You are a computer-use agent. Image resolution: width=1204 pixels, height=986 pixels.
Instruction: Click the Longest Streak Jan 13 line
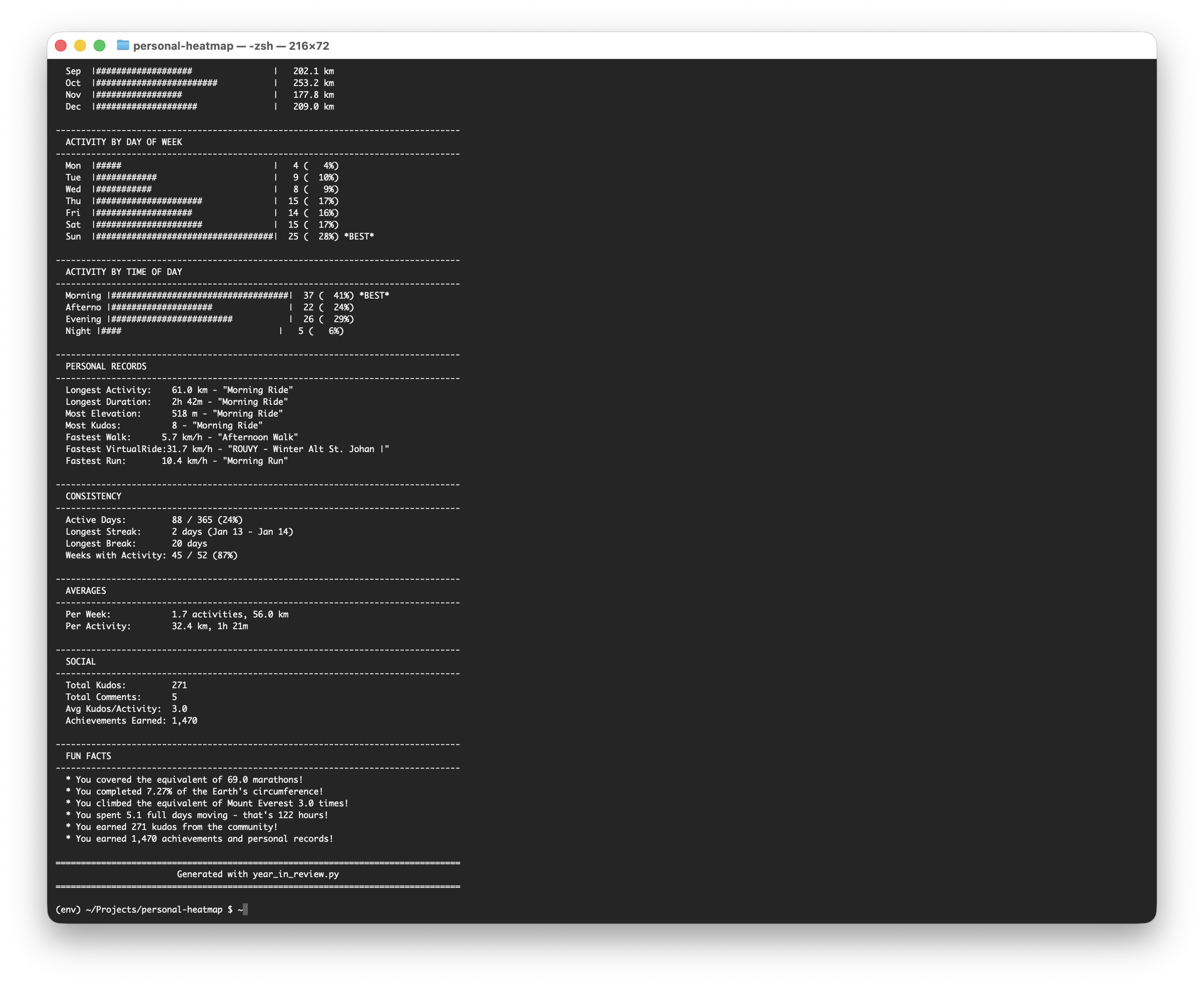tap(179, 532)
